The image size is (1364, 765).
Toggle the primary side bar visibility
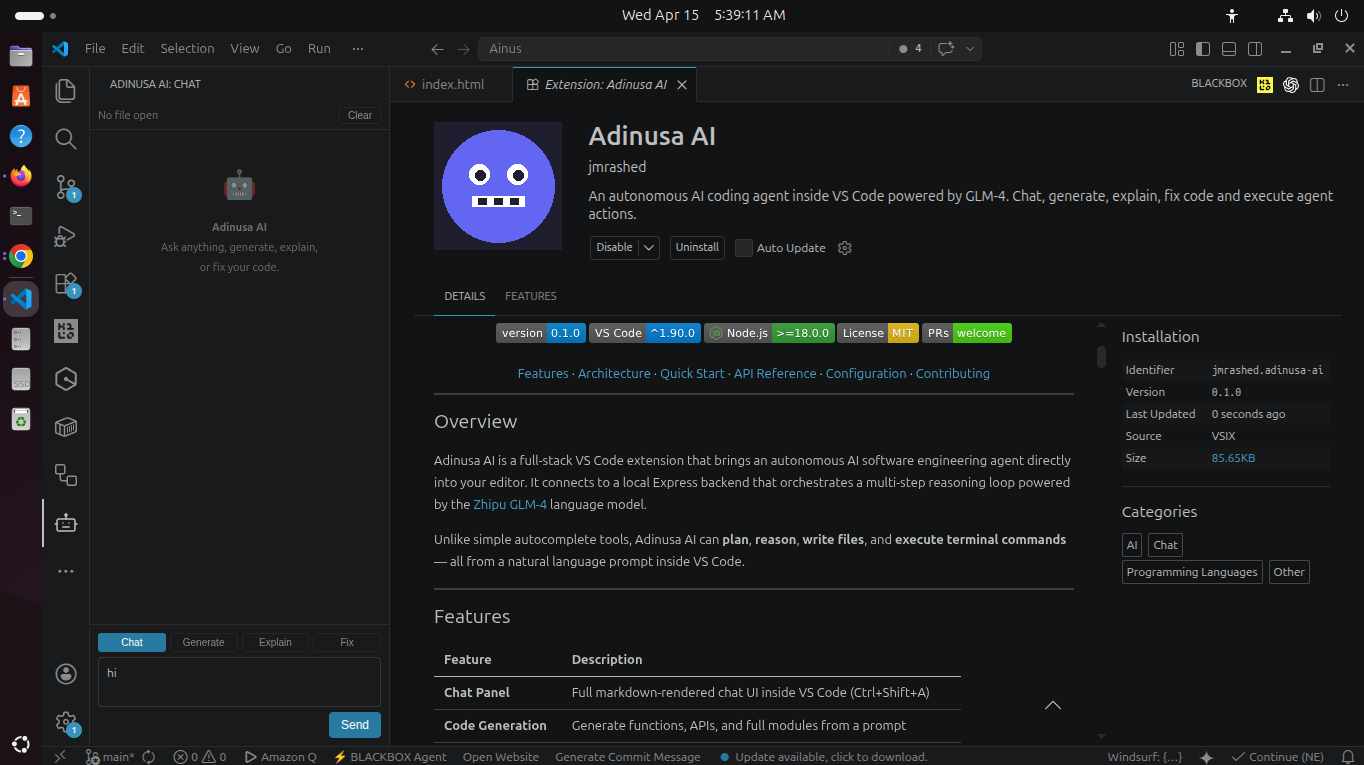click(1203, 48)
